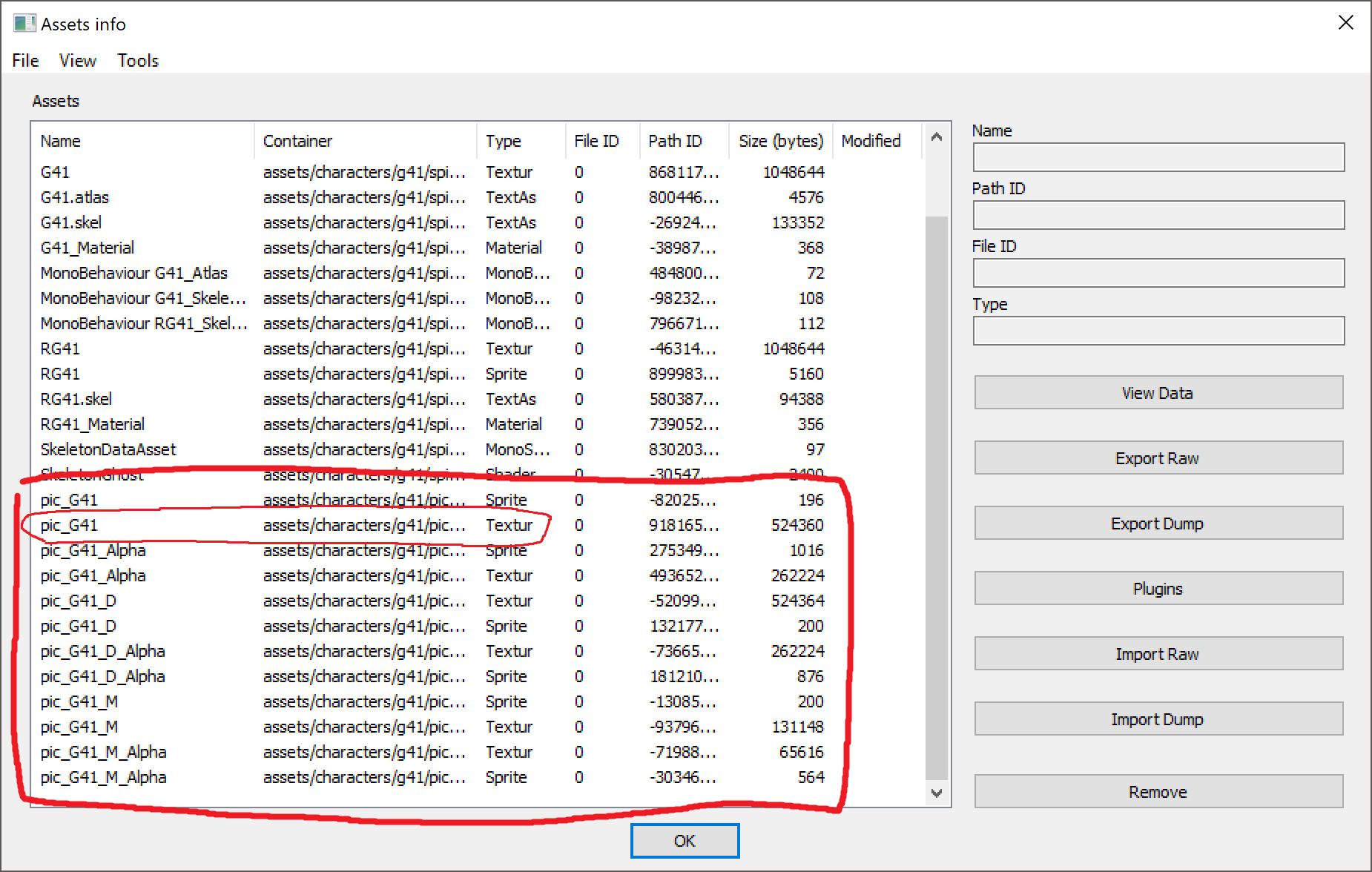Open the Plugins button

click(x=1158, y=589)
